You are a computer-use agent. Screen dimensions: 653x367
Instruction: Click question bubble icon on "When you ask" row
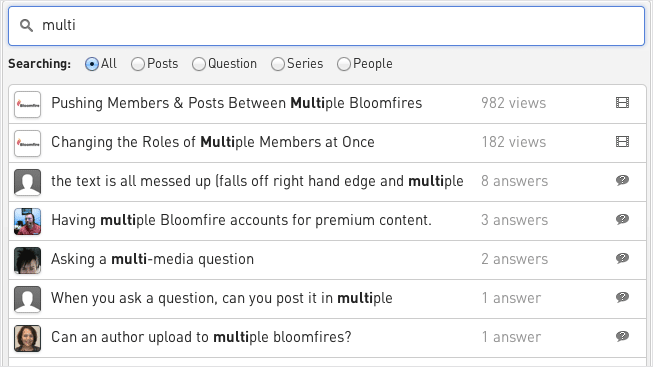tap(623, 297)
